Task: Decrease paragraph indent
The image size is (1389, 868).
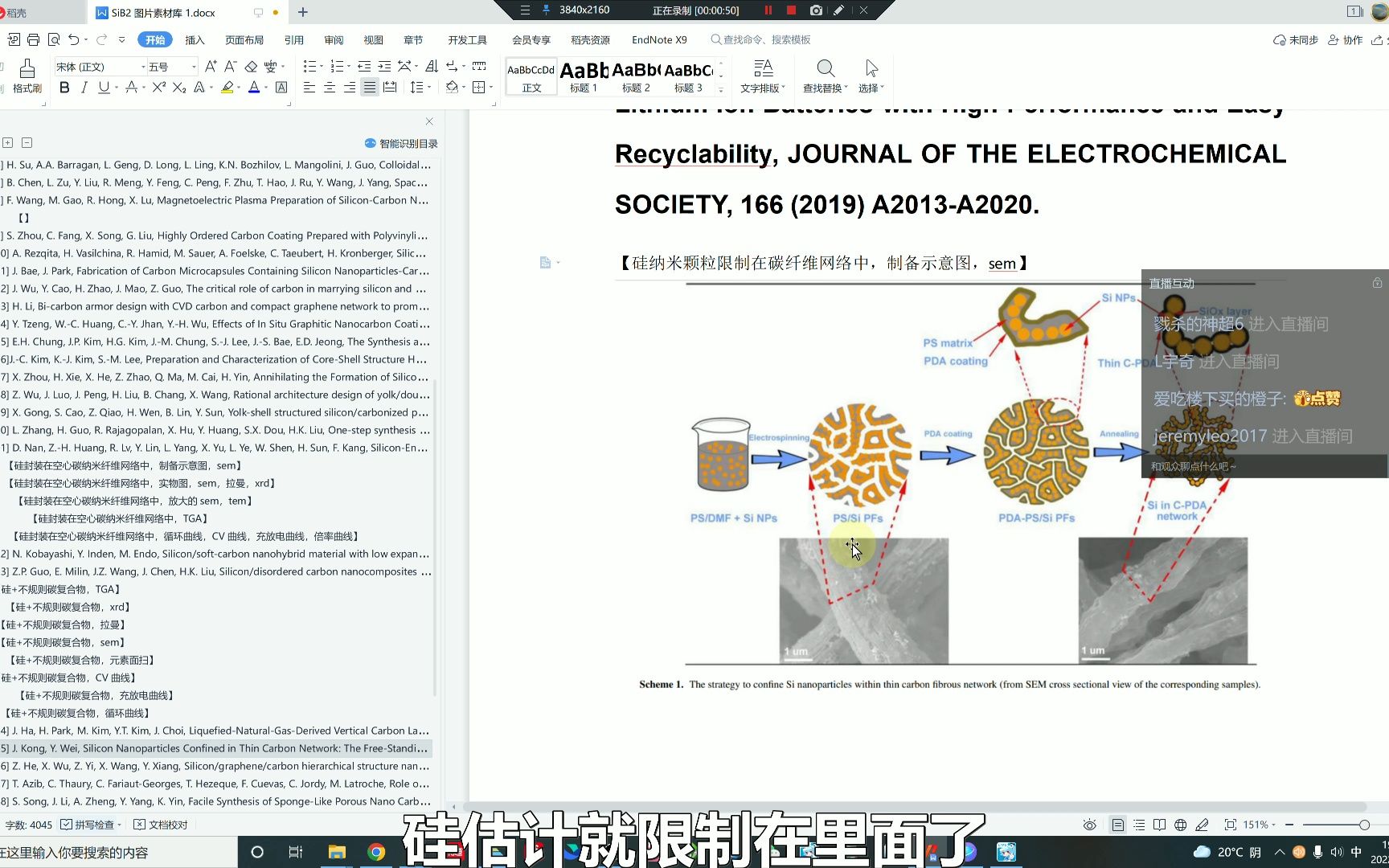Action: [364, 67]
